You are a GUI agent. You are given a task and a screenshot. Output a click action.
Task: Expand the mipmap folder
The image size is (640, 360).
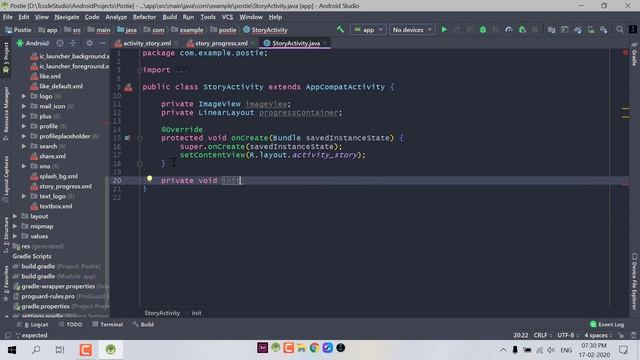tap(15, 226)
